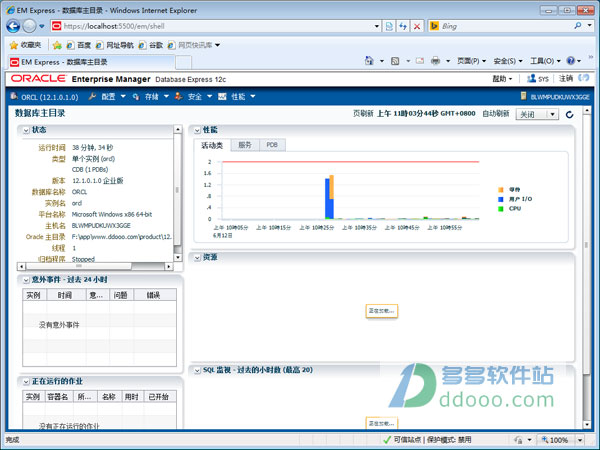Open the zoom level 100% dropdown
Image resolution: width=600 pixels, height=450 pixels.
click(580, 440)
